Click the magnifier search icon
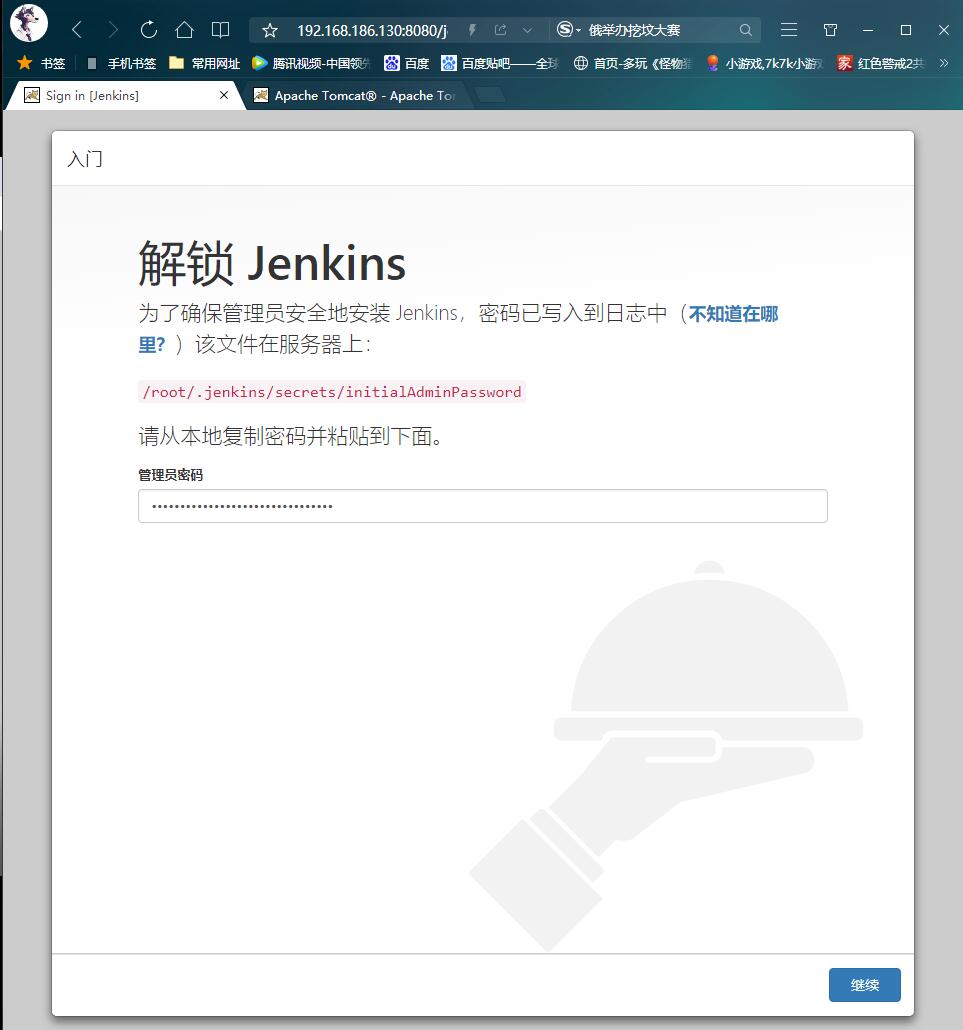The height and width of the screenshot is (1030, 963). coord(745,30)
